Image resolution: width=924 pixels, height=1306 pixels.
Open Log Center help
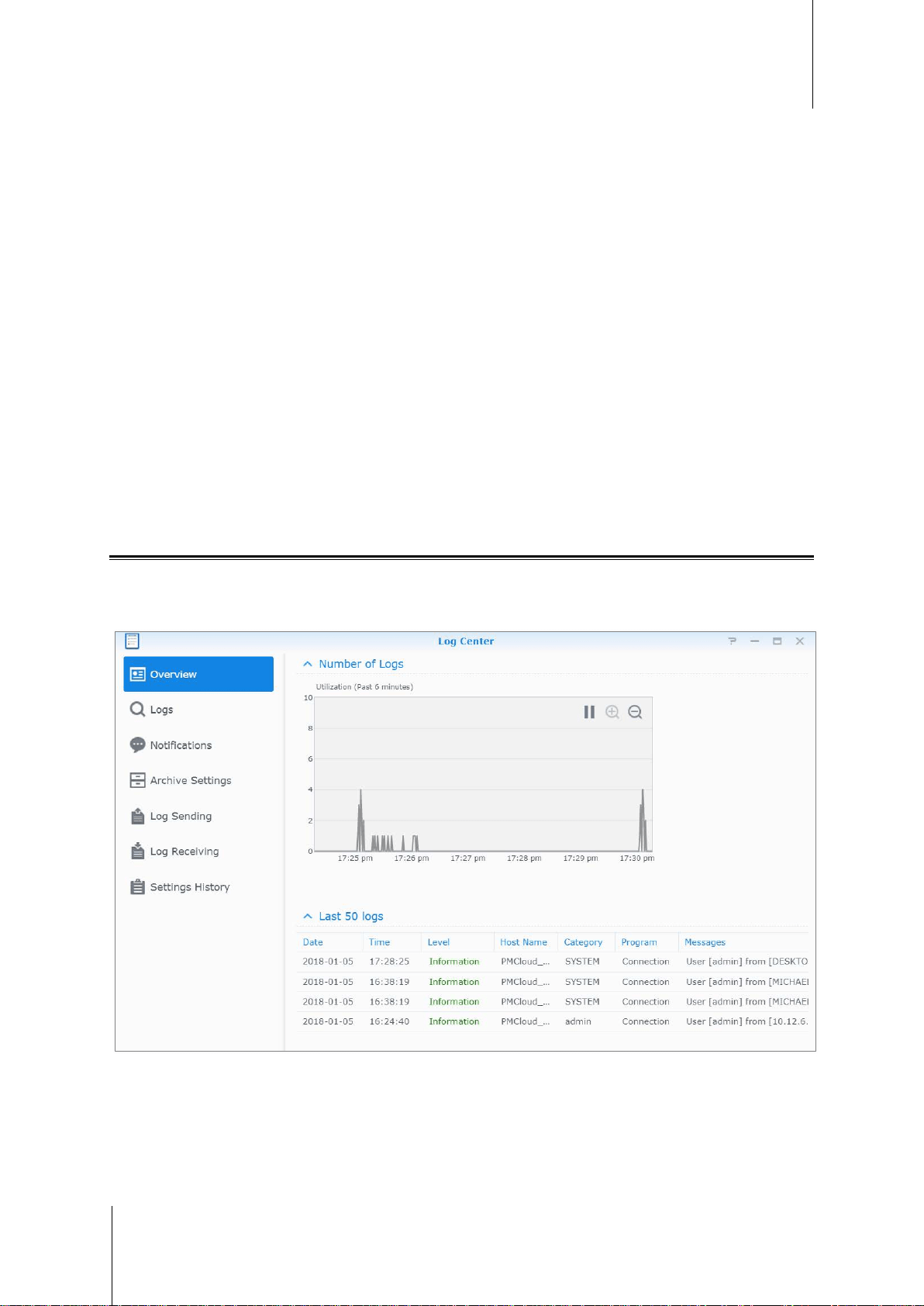tap(732, 641)
